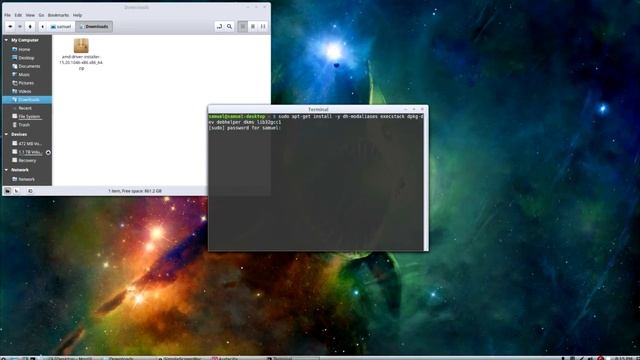Open the View menu
Image resolution: width=640 pixels, height=360 pixels.
point(30,15)
